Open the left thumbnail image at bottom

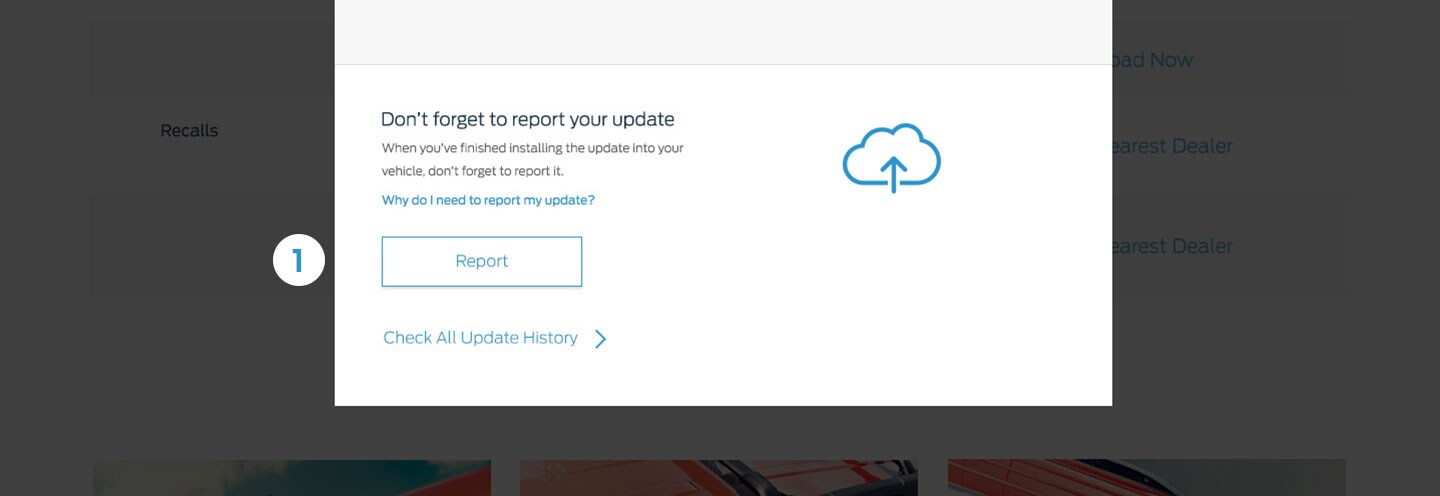click(x=292, y=478)
